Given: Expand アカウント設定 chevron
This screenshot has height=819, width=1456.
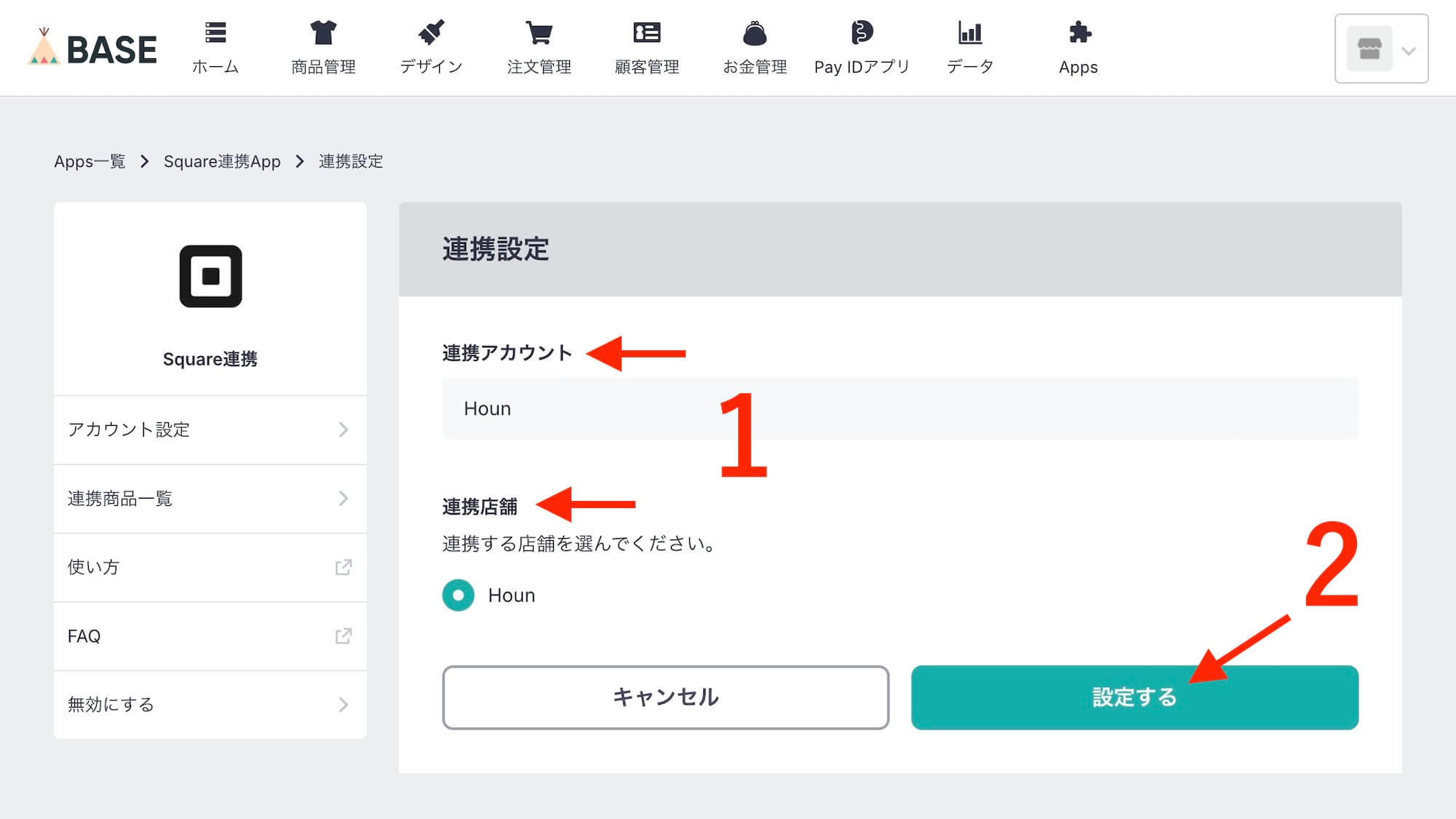Looking at the screenshot, I should pyautogui.click(x=344, y=430).
